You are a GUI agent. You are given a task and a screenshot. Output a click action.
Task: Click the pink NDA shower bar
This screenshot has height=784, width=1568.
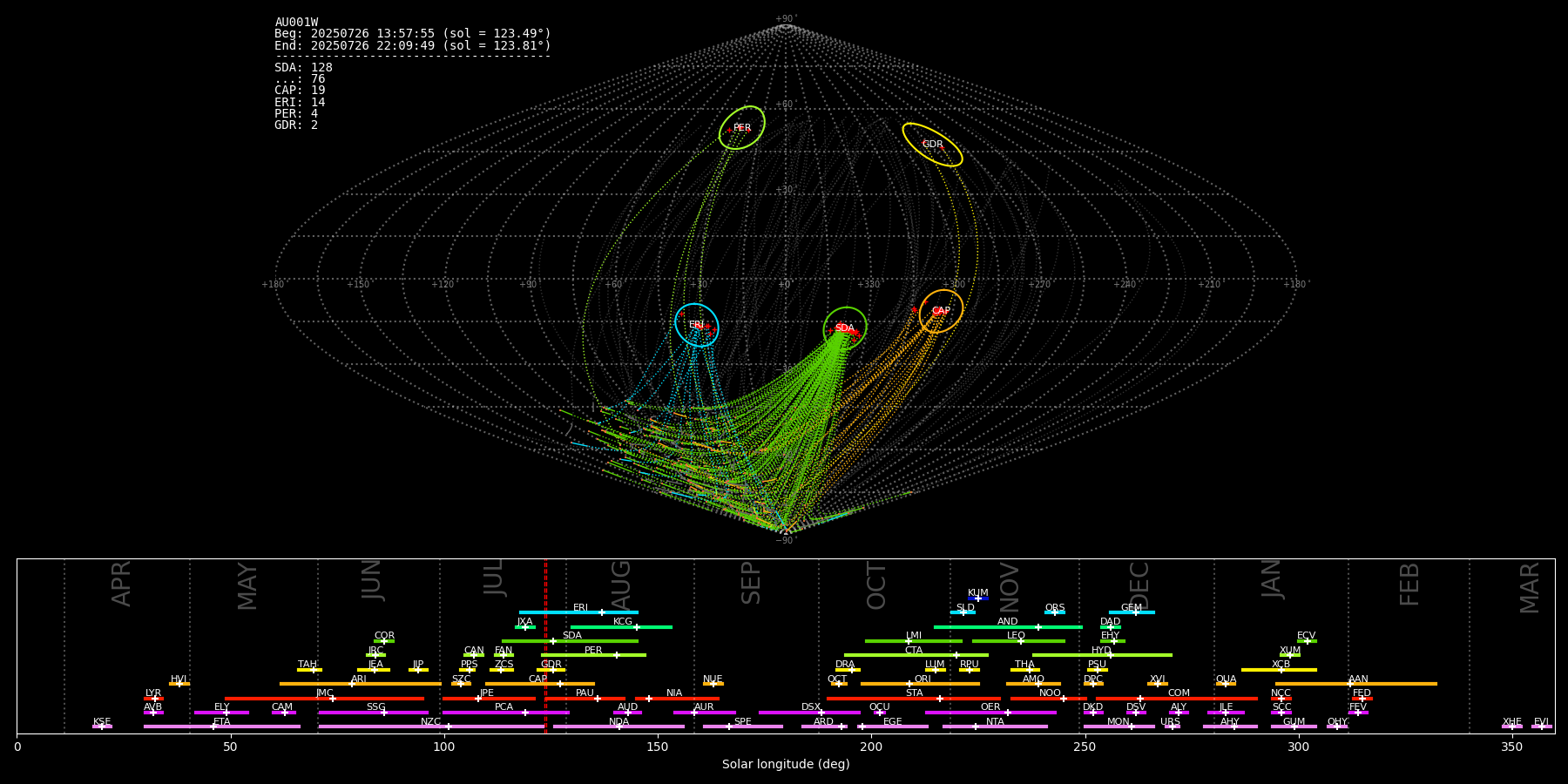[619, 727]
